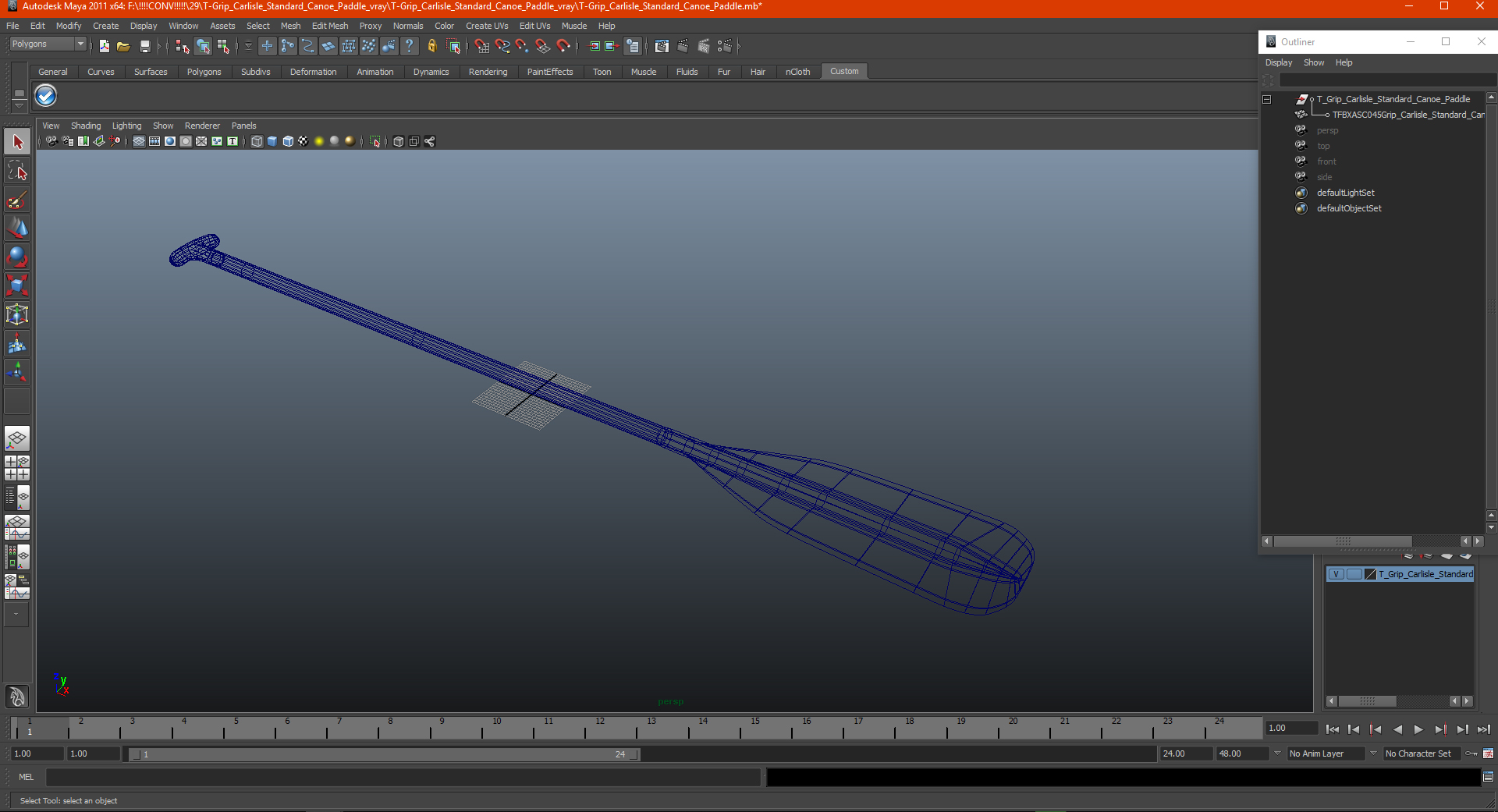
Task: Open the Outliner Display menu
Action: (1279, 62)
